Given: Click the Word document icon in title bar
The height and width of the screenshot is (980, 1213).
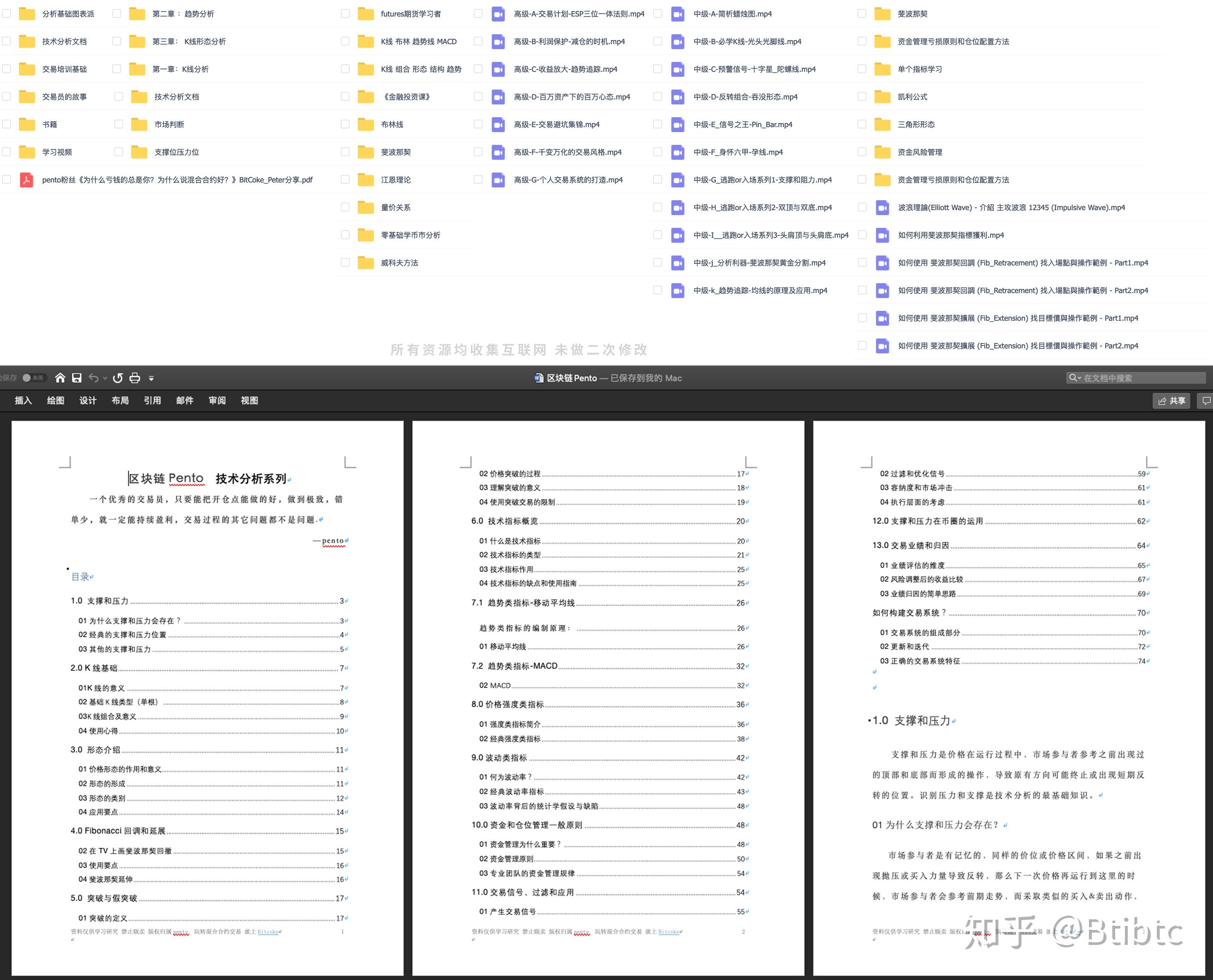Looking at the screenshot, I should tap(539, 378).
